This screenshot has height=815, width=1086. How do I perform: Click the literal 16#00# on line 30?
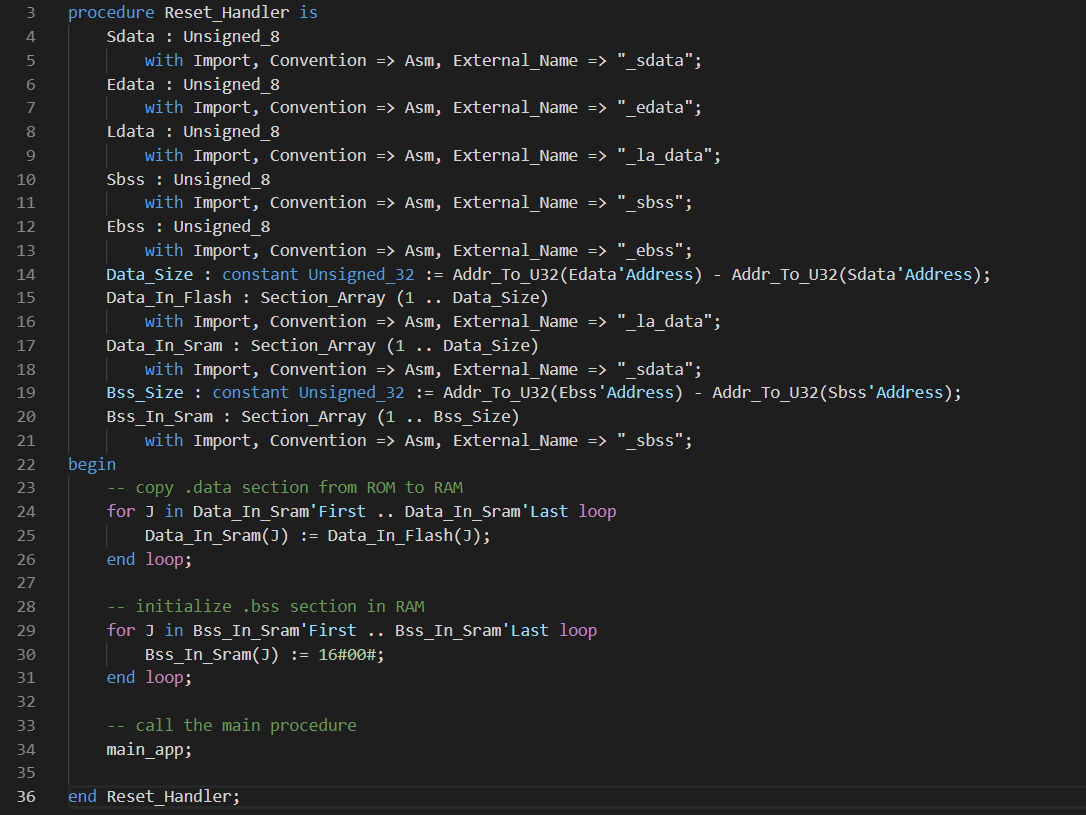tap(347, 654)
